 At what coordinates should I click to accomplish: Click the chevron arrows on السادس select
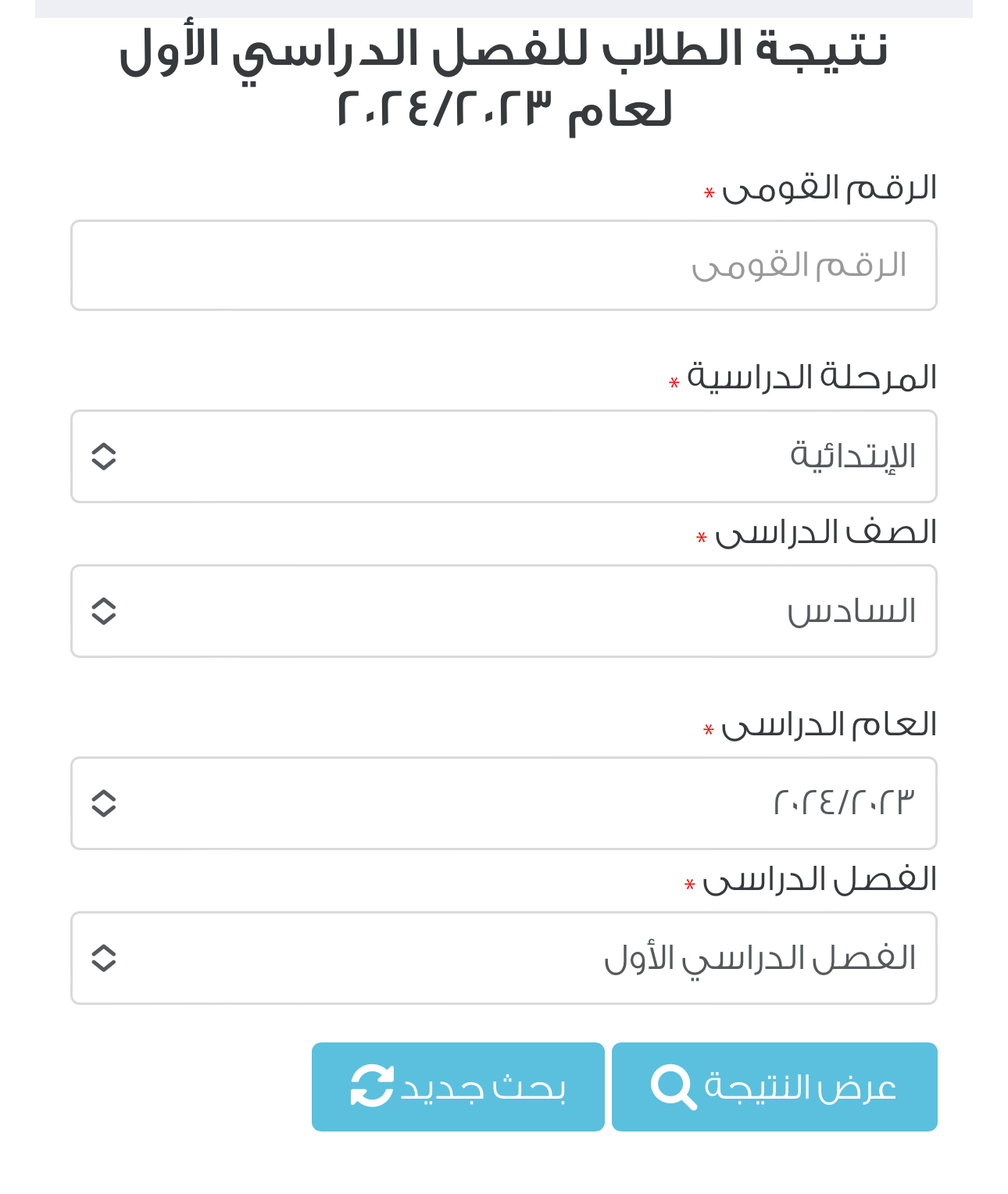[104, 611]
